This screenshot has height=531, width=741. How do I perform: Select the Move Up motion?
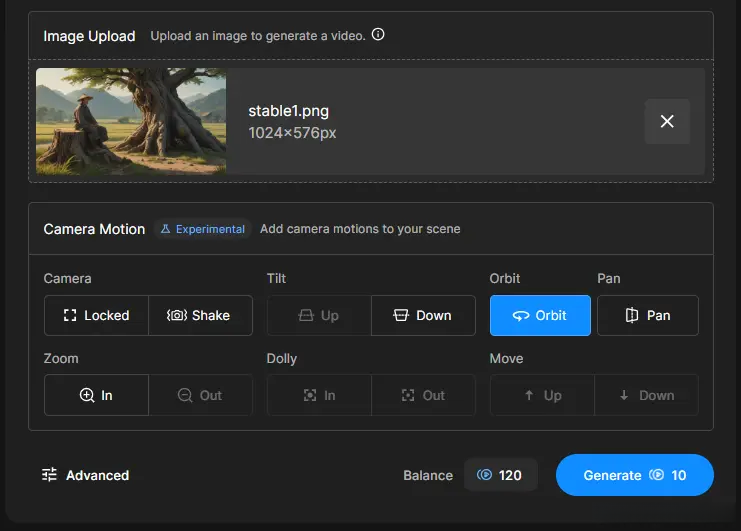click(542, 395)
